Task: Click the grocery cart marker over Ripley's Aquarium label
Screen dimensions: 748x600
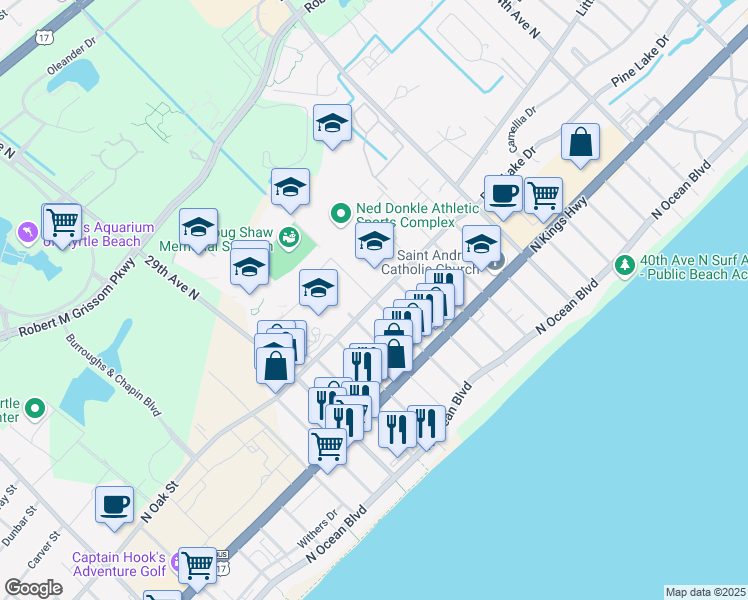Action: click(x=62, y=223)
